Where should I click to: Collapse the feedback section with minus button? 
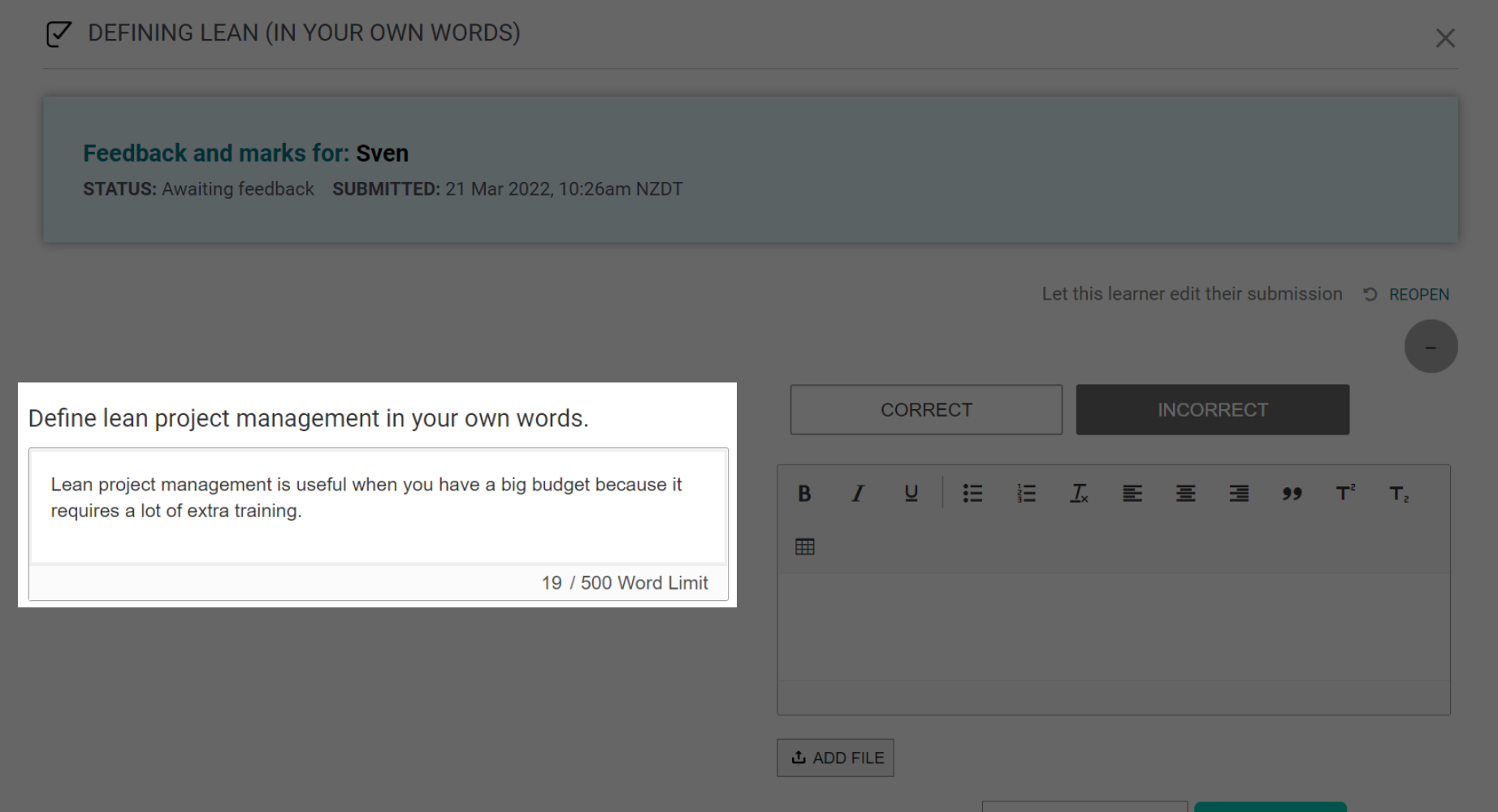(1431, 347)
